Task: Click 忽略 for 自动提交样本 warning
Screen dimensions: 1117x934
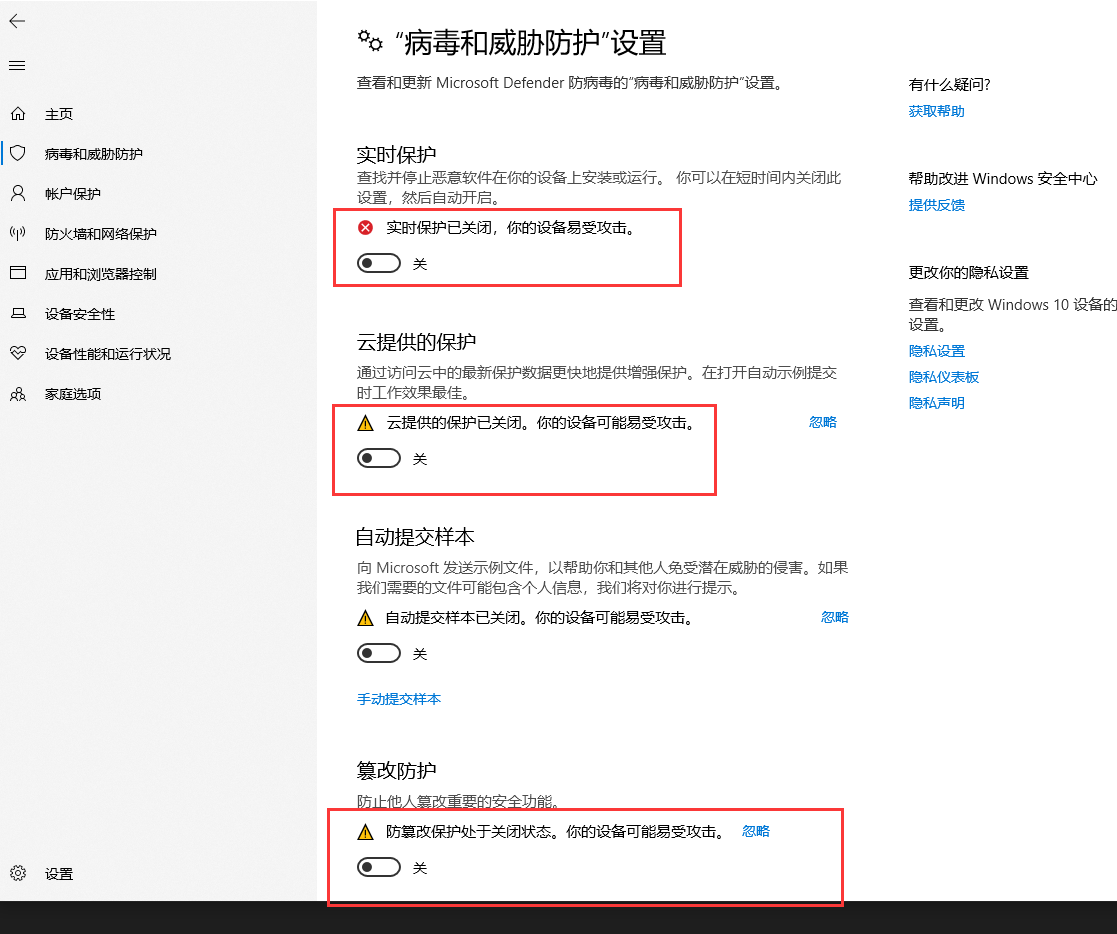Action: click(x=835, y=617)
